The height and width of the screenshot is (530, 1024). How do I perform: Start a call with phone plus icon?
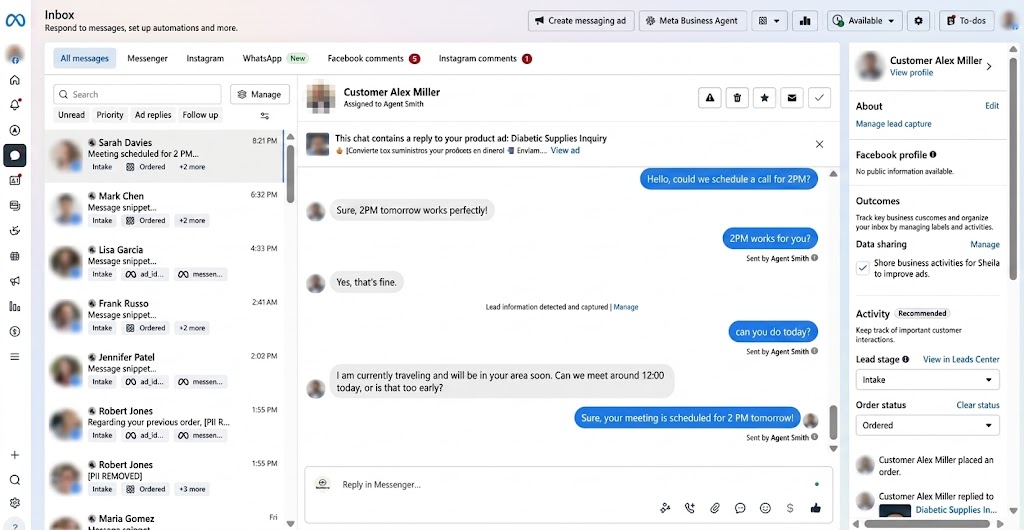[x=690, y=508]
